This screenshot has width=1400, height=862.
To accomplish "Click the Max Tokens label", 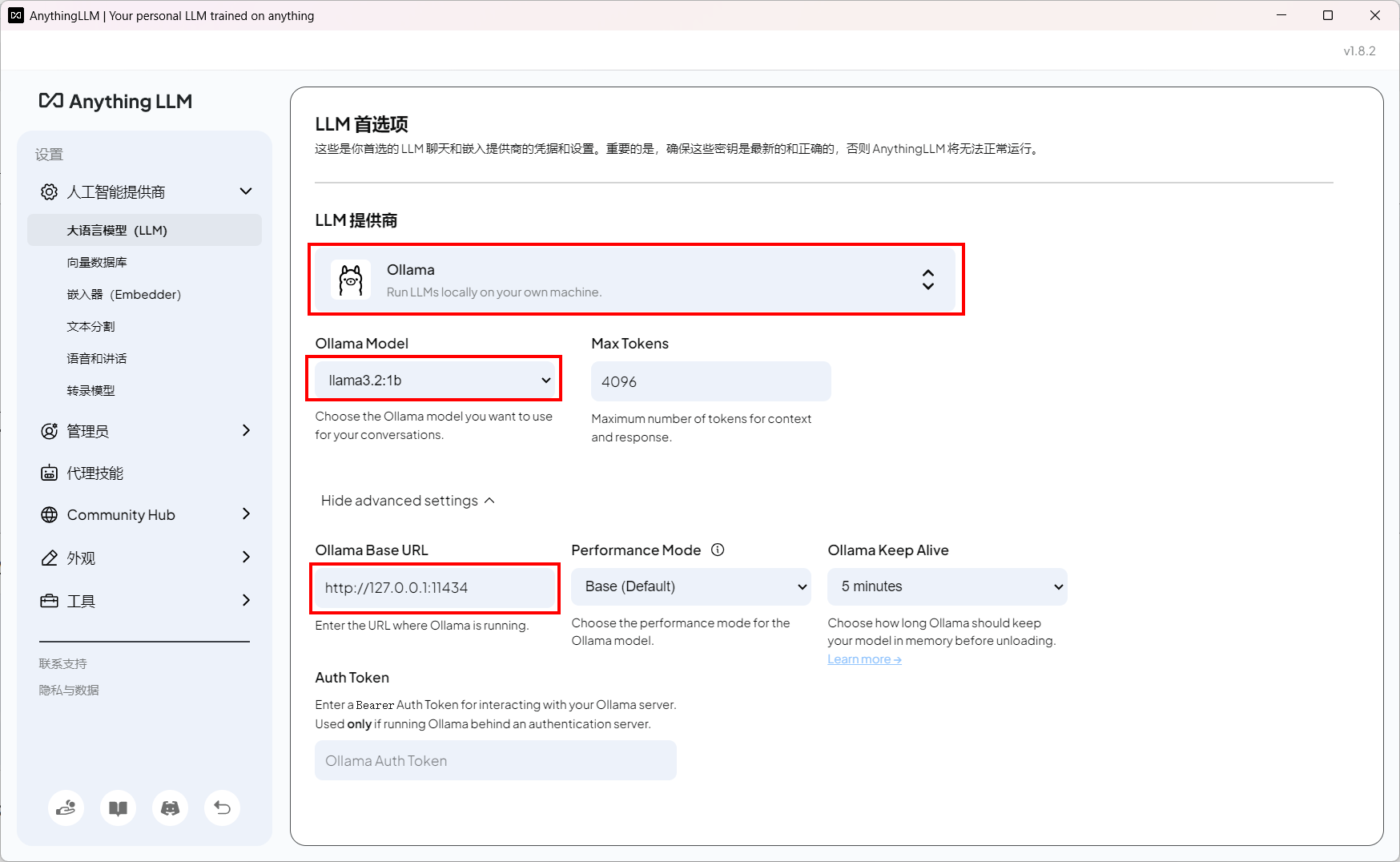I will 630,344.
